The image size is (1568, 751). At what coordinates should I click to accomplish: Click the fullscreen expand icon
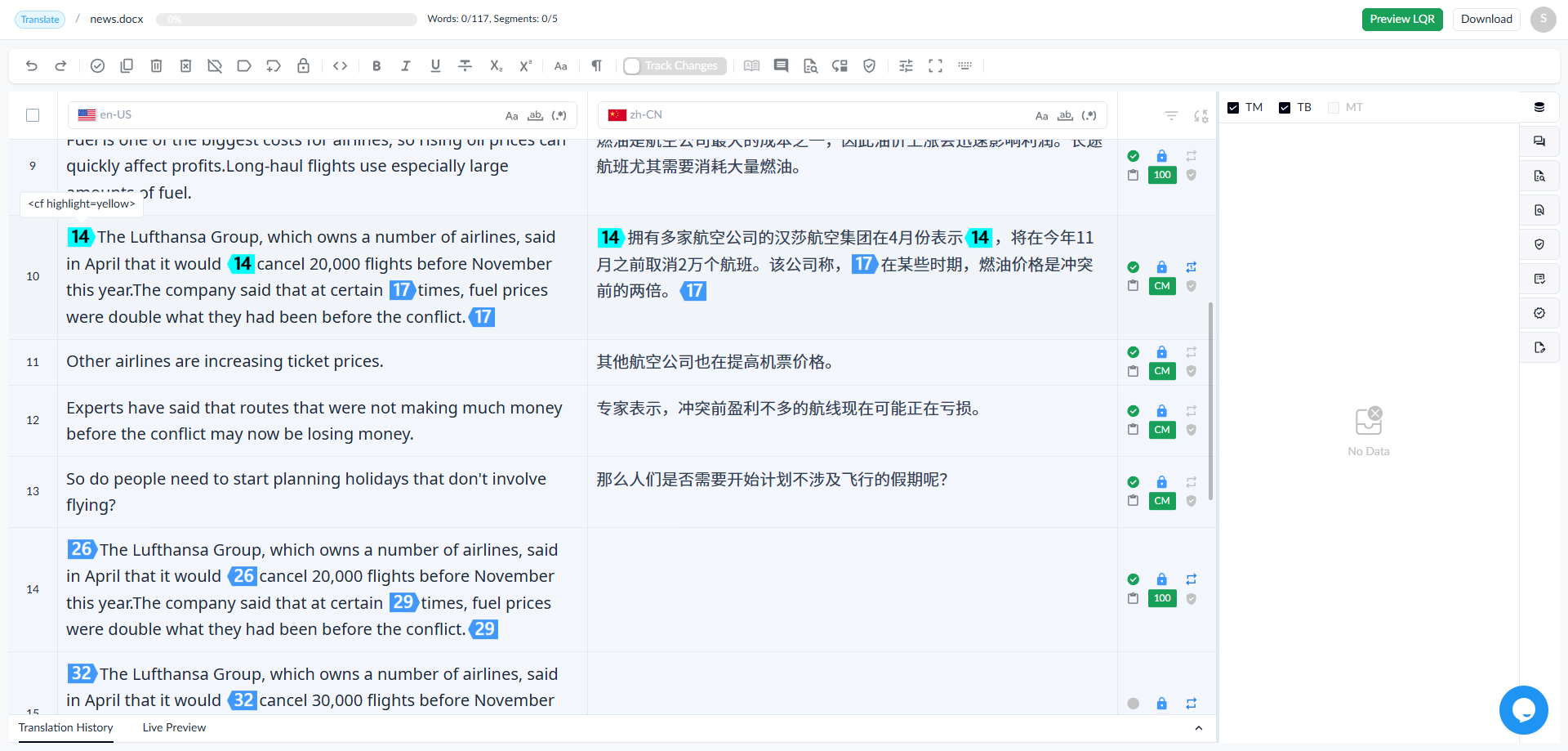click(x=935, y=66)
